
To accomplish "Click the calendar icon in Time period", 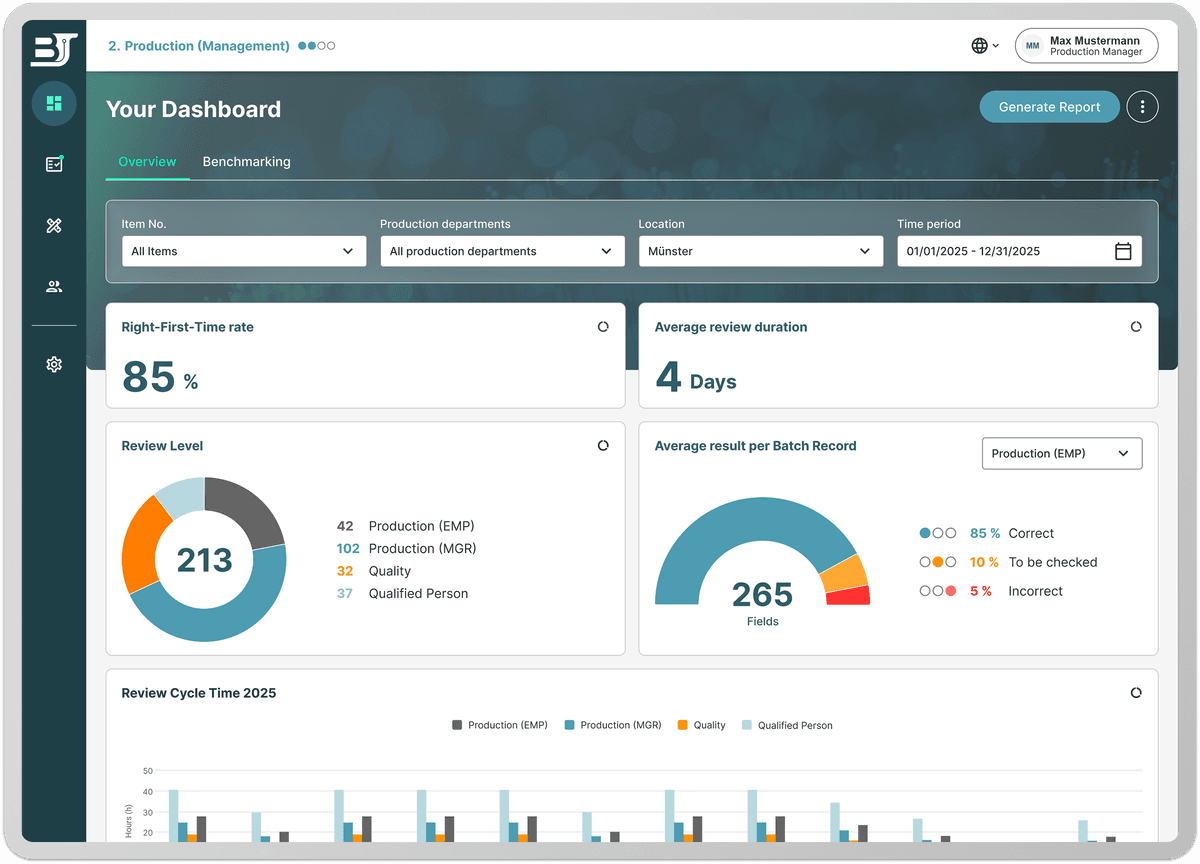I will (x=1123, y=252).
